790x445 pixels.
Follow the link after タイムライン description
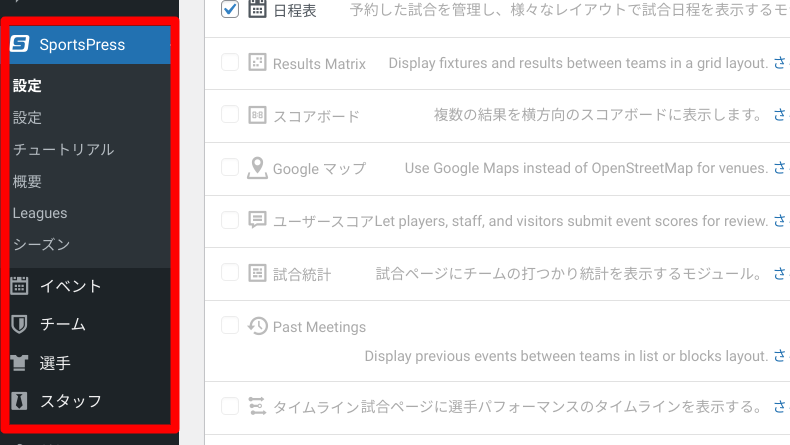782,406
